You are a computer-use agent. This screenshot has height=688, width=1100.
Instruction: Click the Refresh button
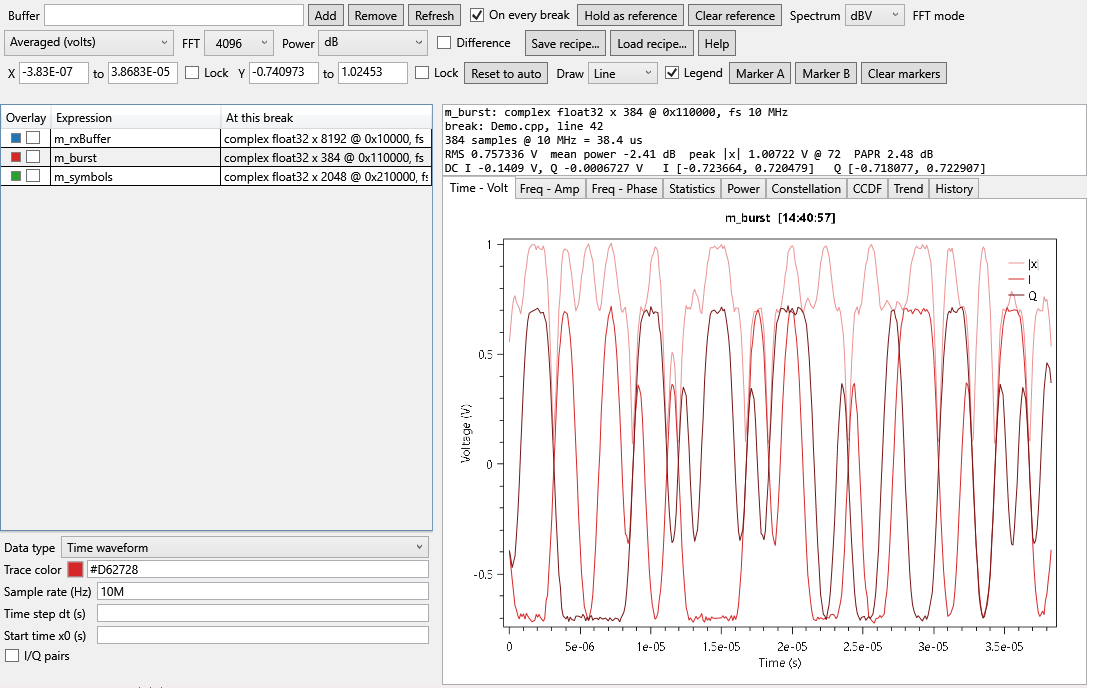434,15
